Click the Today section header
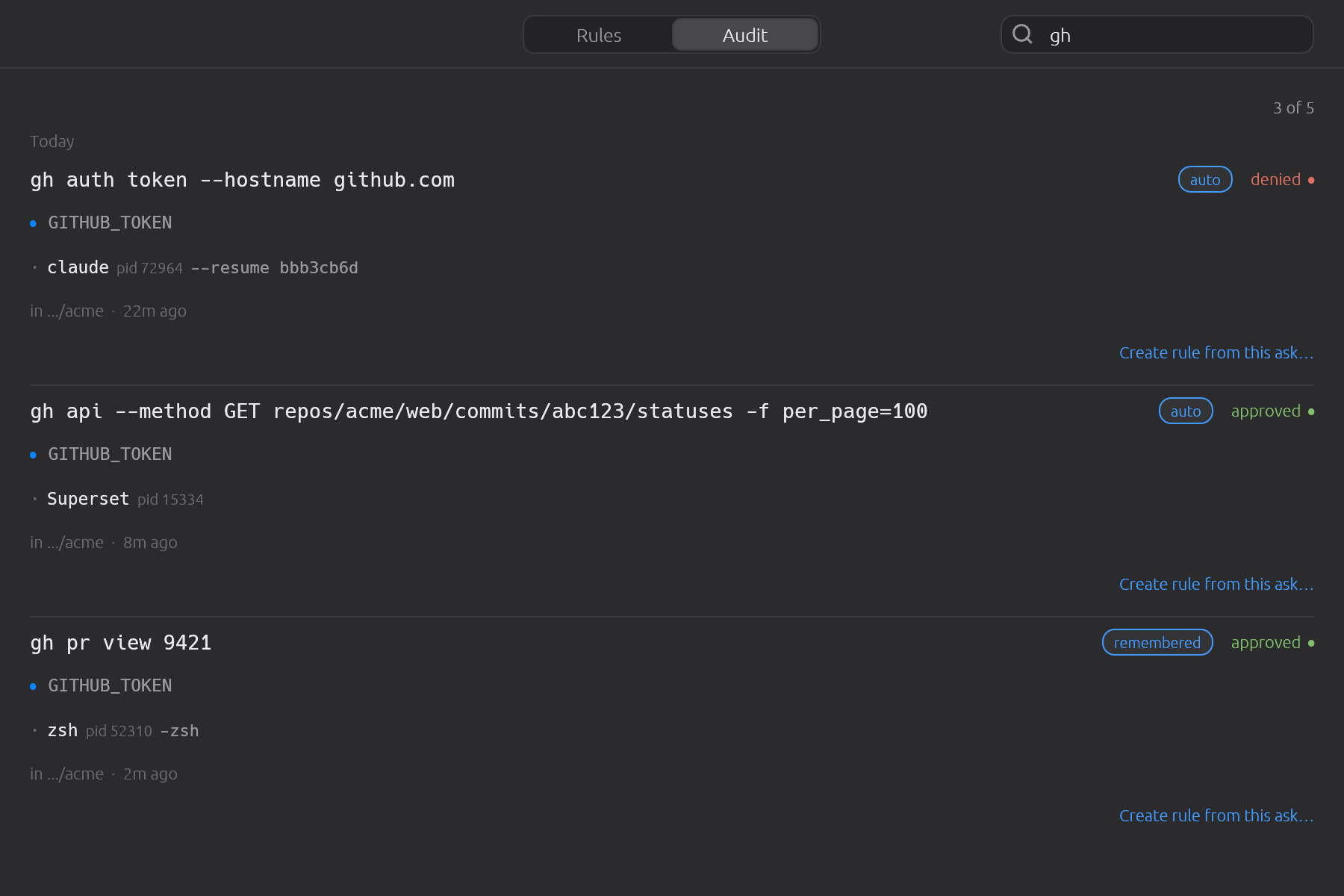Screen dimensions: 1344x896 tap(52, 141)
